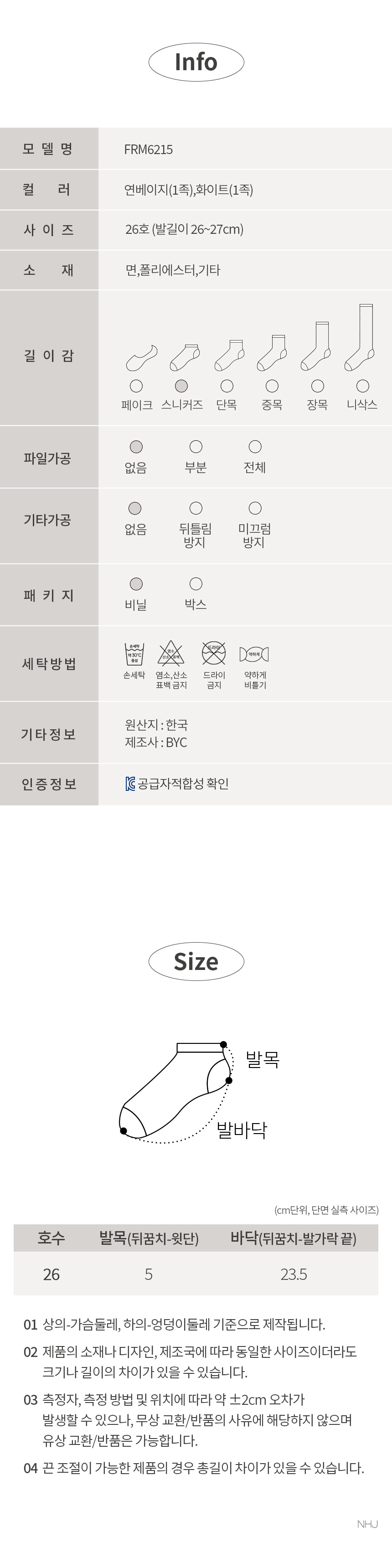
Task: Click the no dry cleaning (드라이 금지) icon
Action: pyautogui.click(x=214, y=653)
